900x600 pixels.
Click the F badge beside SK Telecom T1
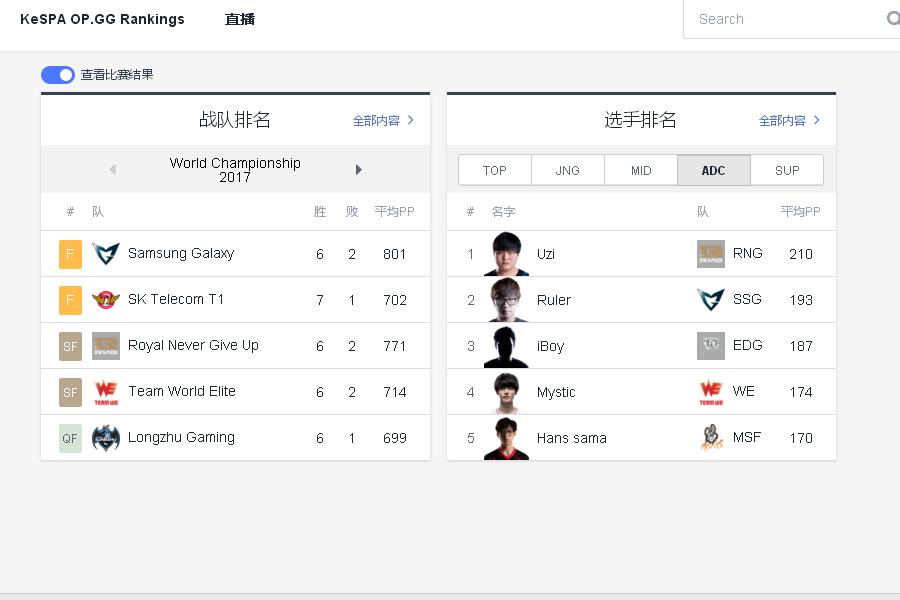[x=70, y=300]
